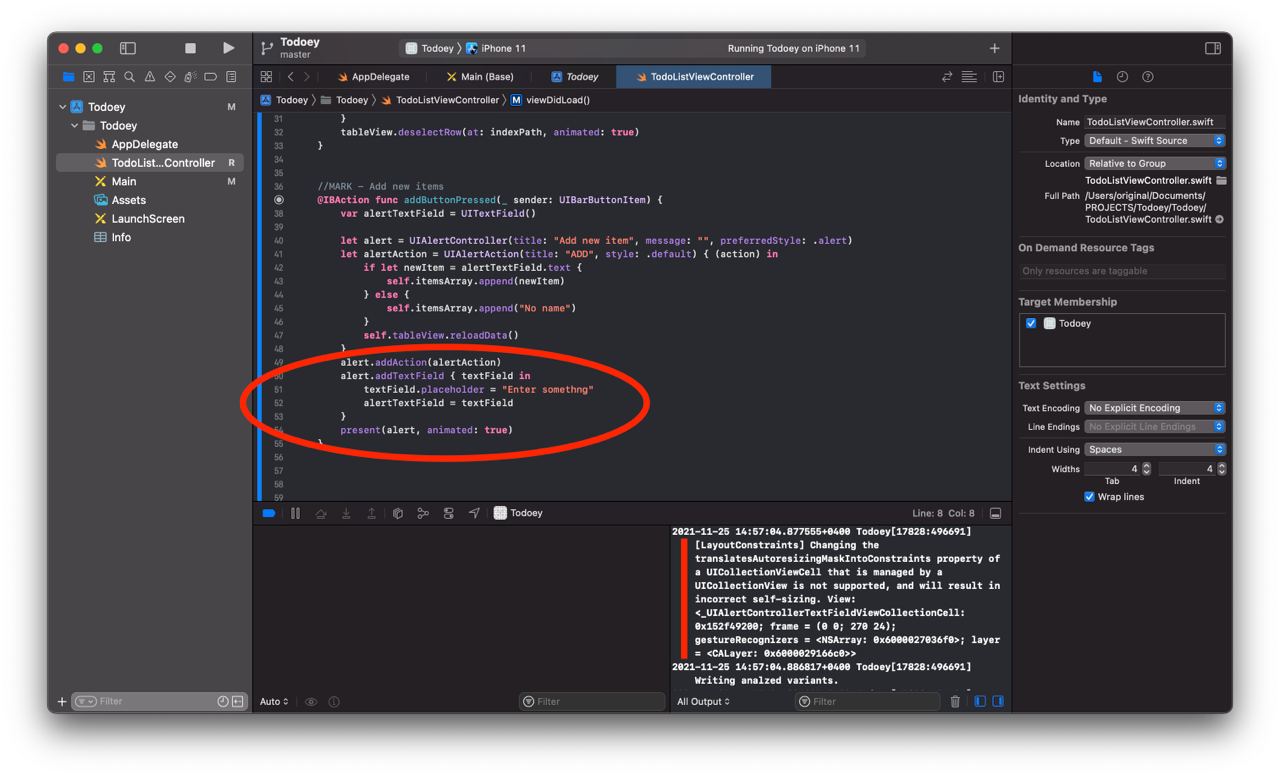Switch to the Main (Base) editor tab
This screenshot has width=1280, height=776.
(480, 77)
